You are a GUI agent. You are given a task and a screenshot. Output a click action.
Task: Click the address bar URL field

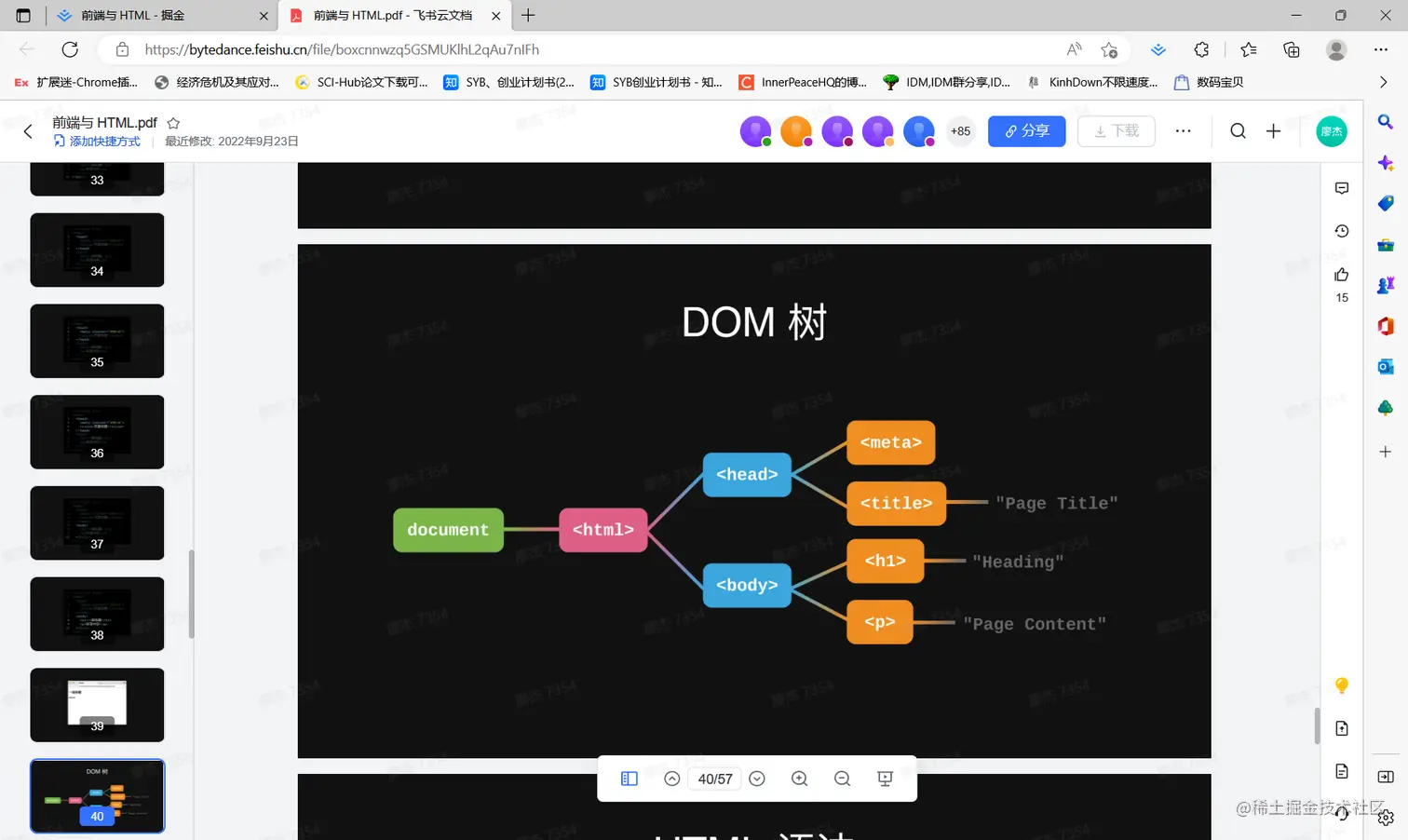596,49
